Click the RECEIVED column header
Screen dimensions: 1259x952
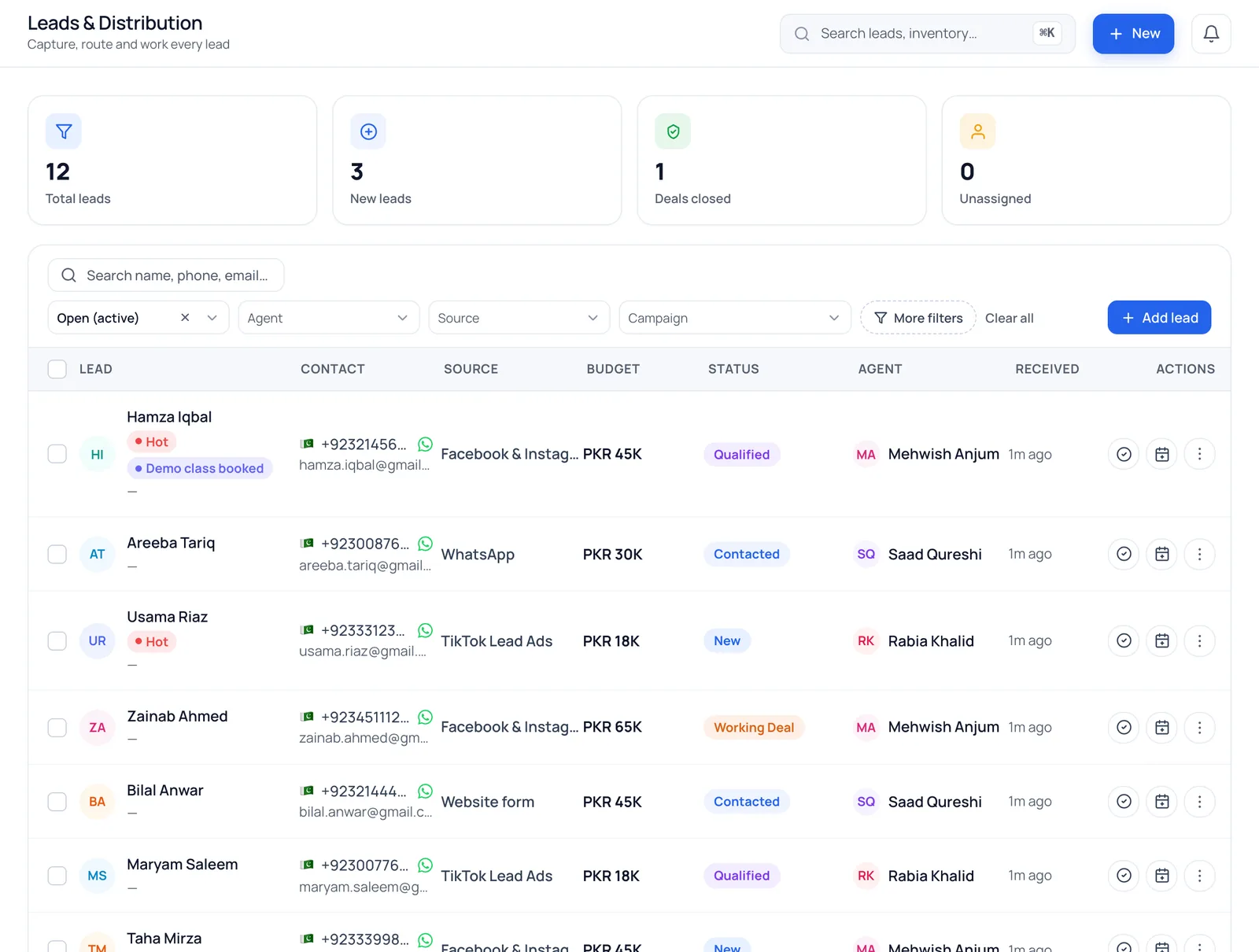(1047, 369)
